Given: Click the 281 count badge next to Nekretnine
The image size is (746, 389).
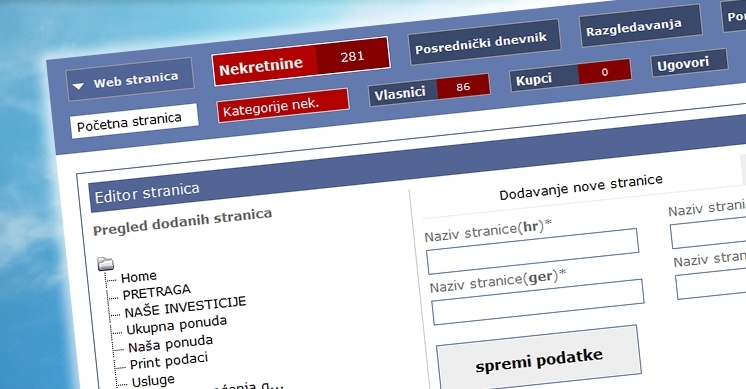Looking at the screenshot, I should pos(353,56).
